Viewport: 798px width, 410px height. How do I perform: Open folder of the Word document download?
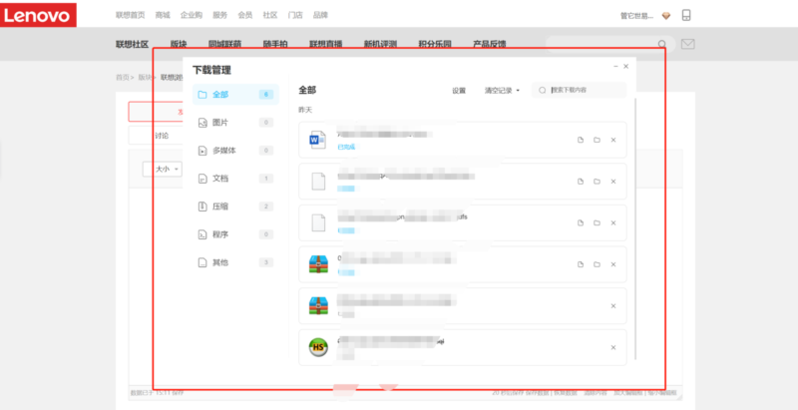[x=596, y=140]
